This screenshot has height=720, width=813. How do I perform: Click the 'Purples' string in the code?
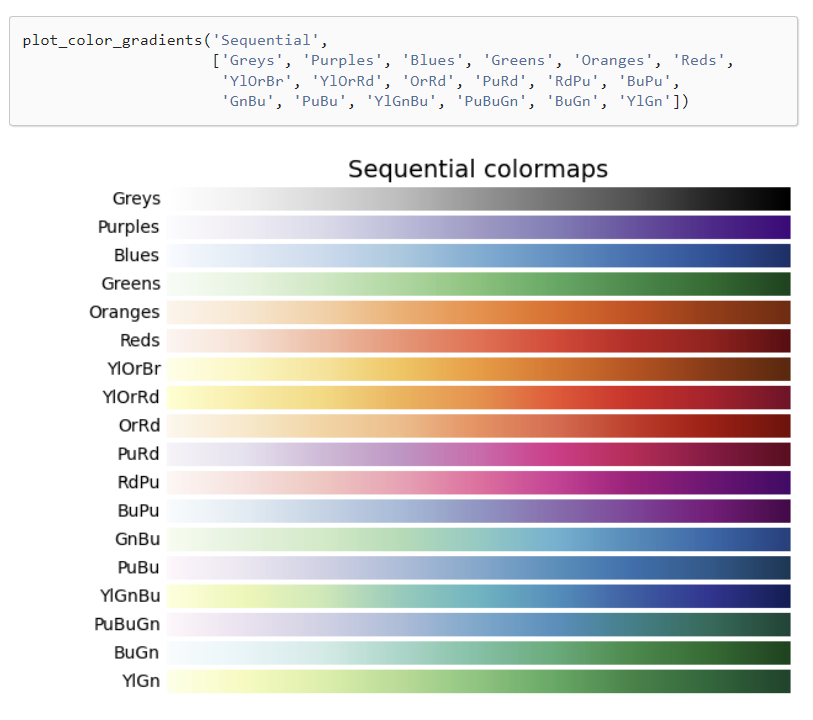(342, 61)
